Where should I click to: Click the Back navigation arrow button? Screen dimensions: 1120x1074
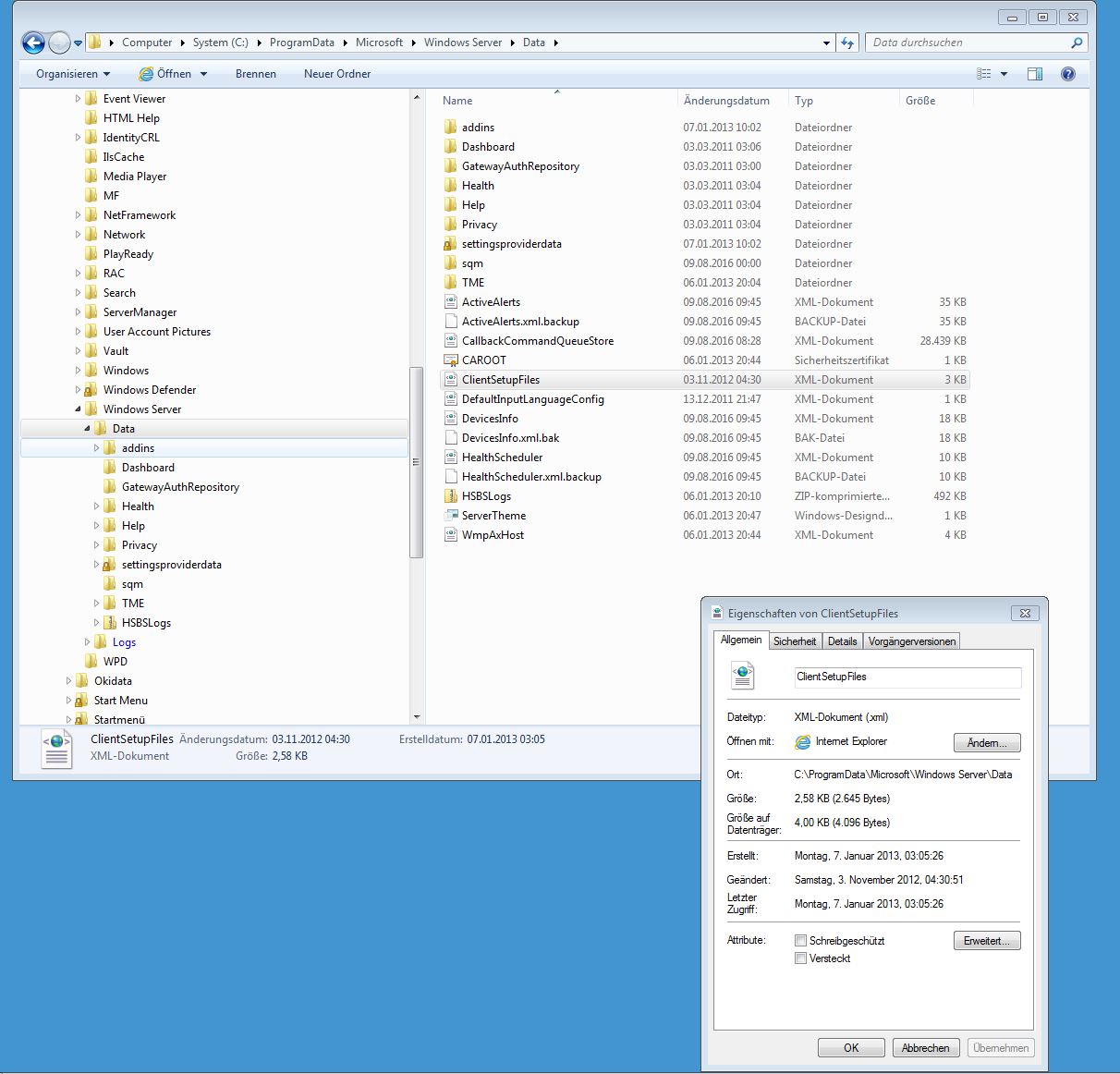coord(33,43)
